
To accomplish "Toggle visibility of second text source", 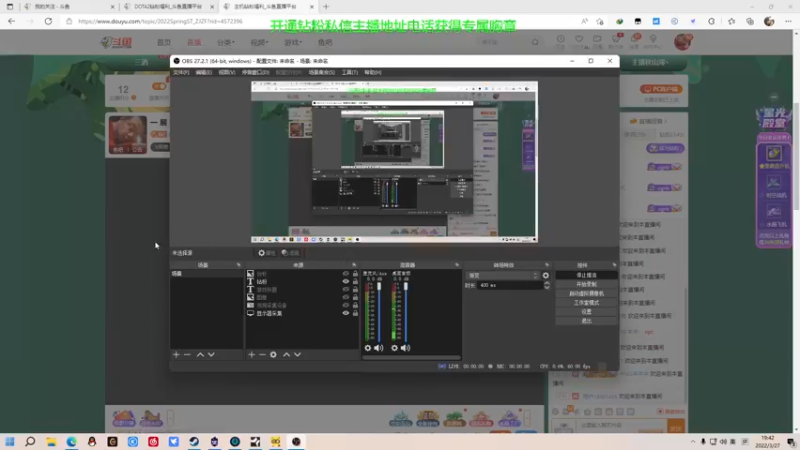I will click(345, 289).
